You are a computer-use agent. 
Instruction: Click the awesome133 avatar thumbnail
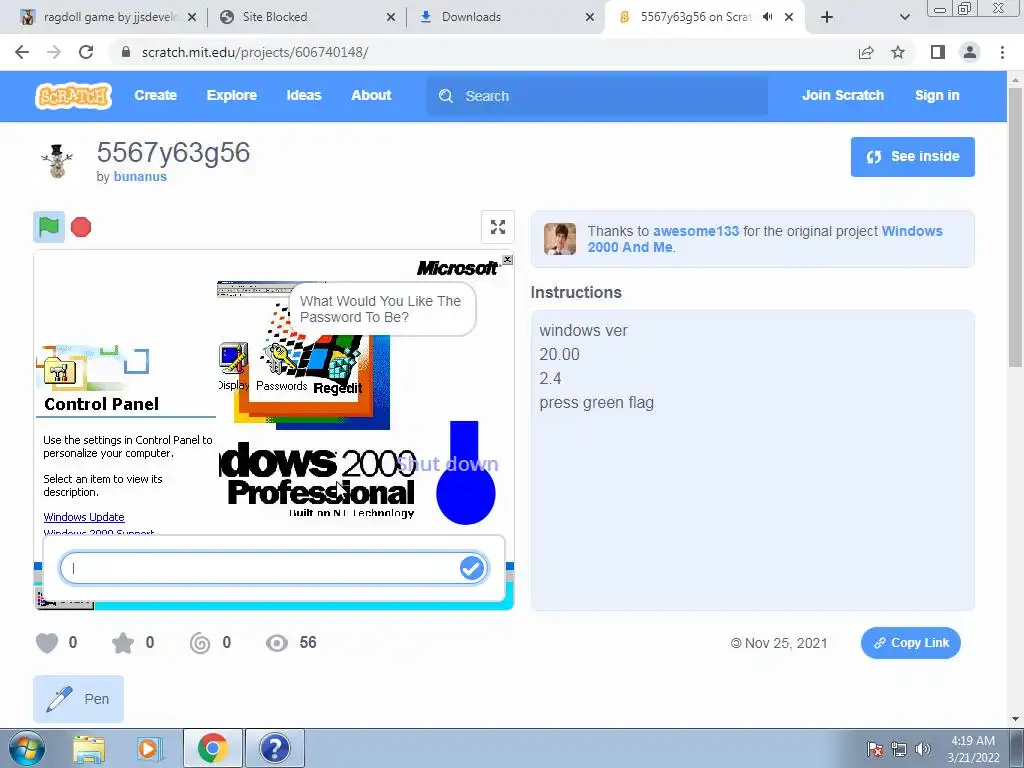560,238
